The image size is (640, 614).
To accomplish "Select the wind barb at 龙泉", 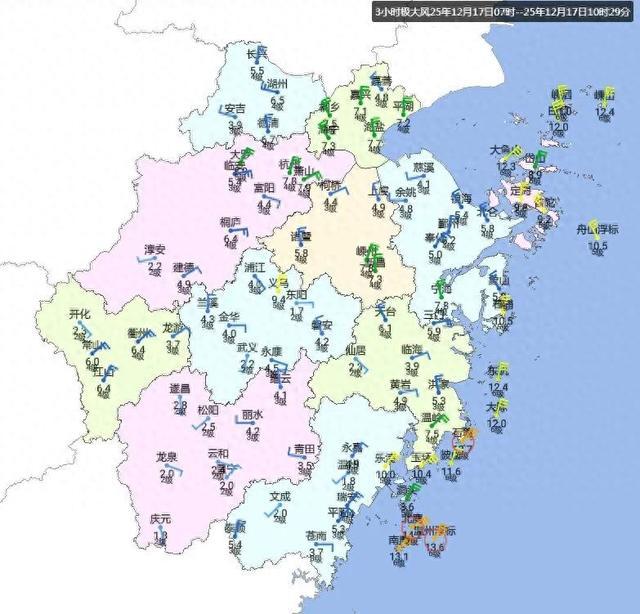I will (173, 471).
